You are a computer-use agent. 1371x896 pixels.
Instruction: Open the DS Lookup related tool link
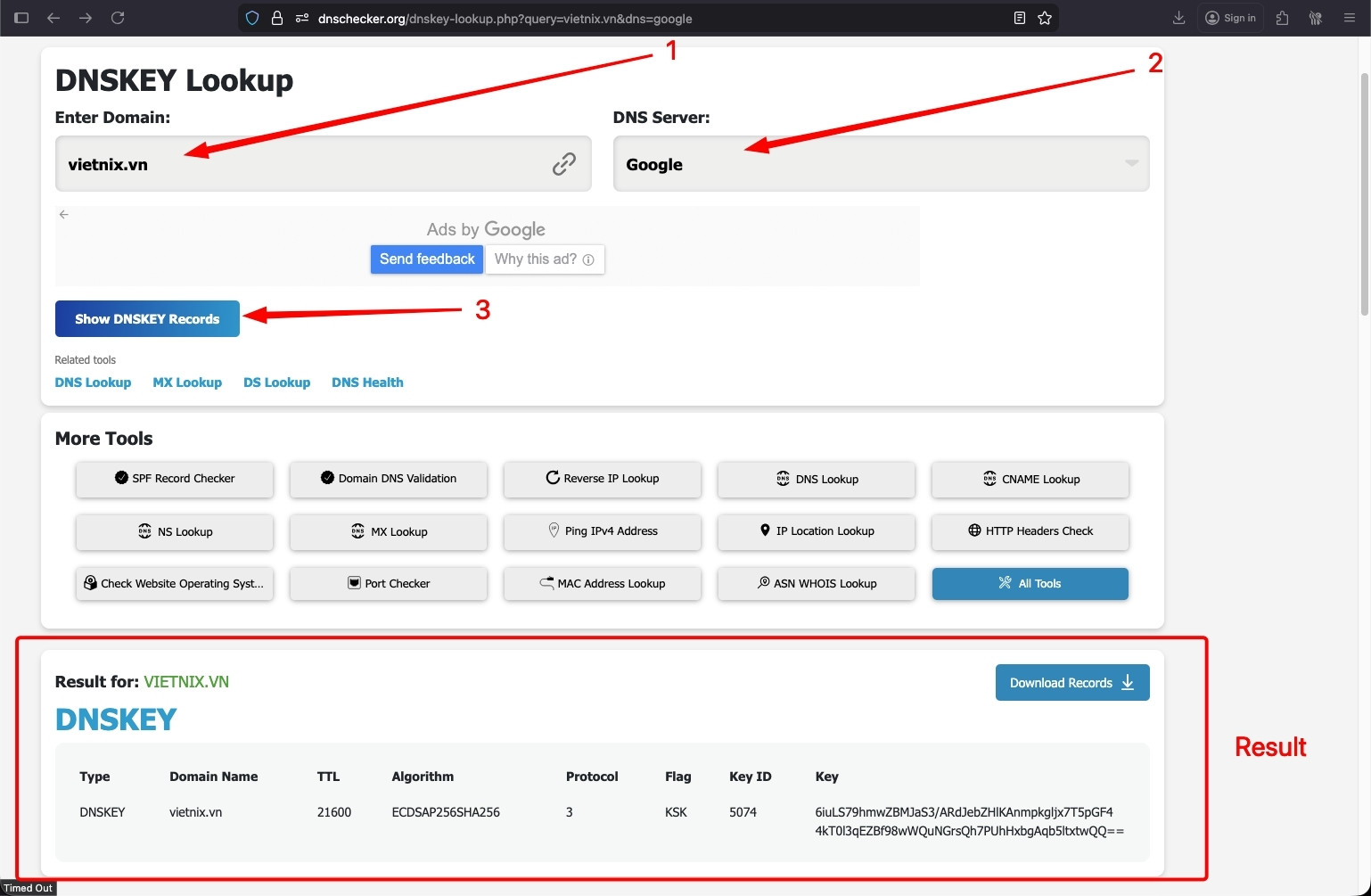tap(276, 382)
